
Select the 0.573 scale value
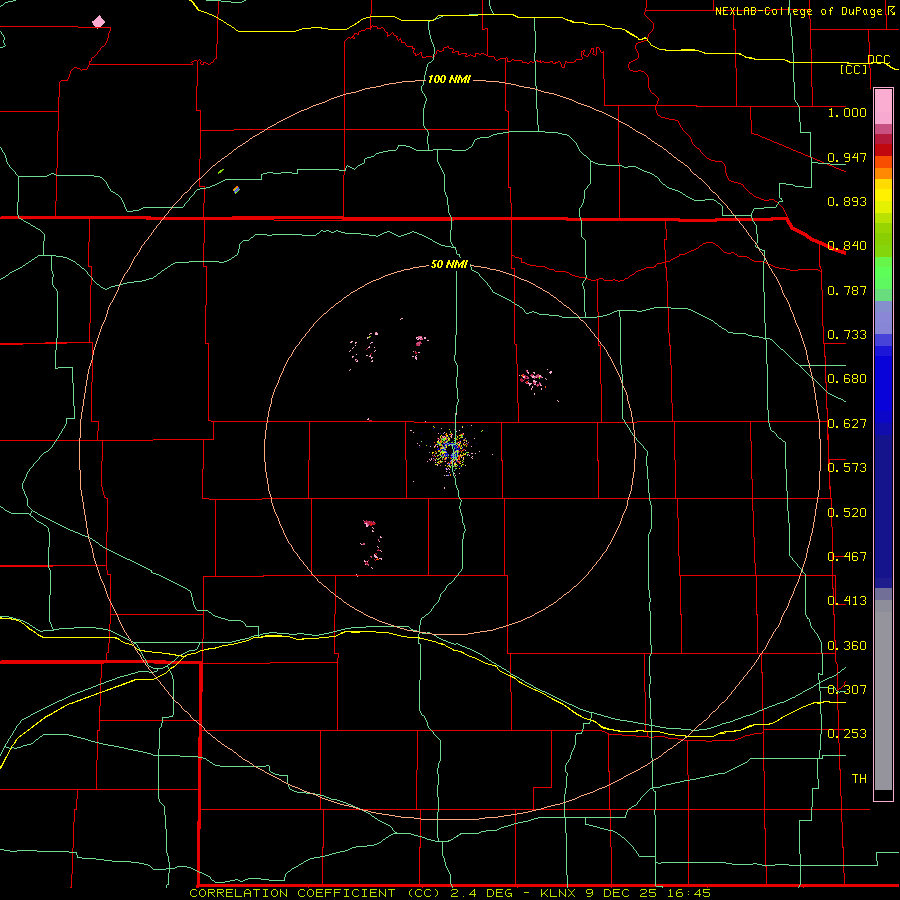click(x=847, y=468)
